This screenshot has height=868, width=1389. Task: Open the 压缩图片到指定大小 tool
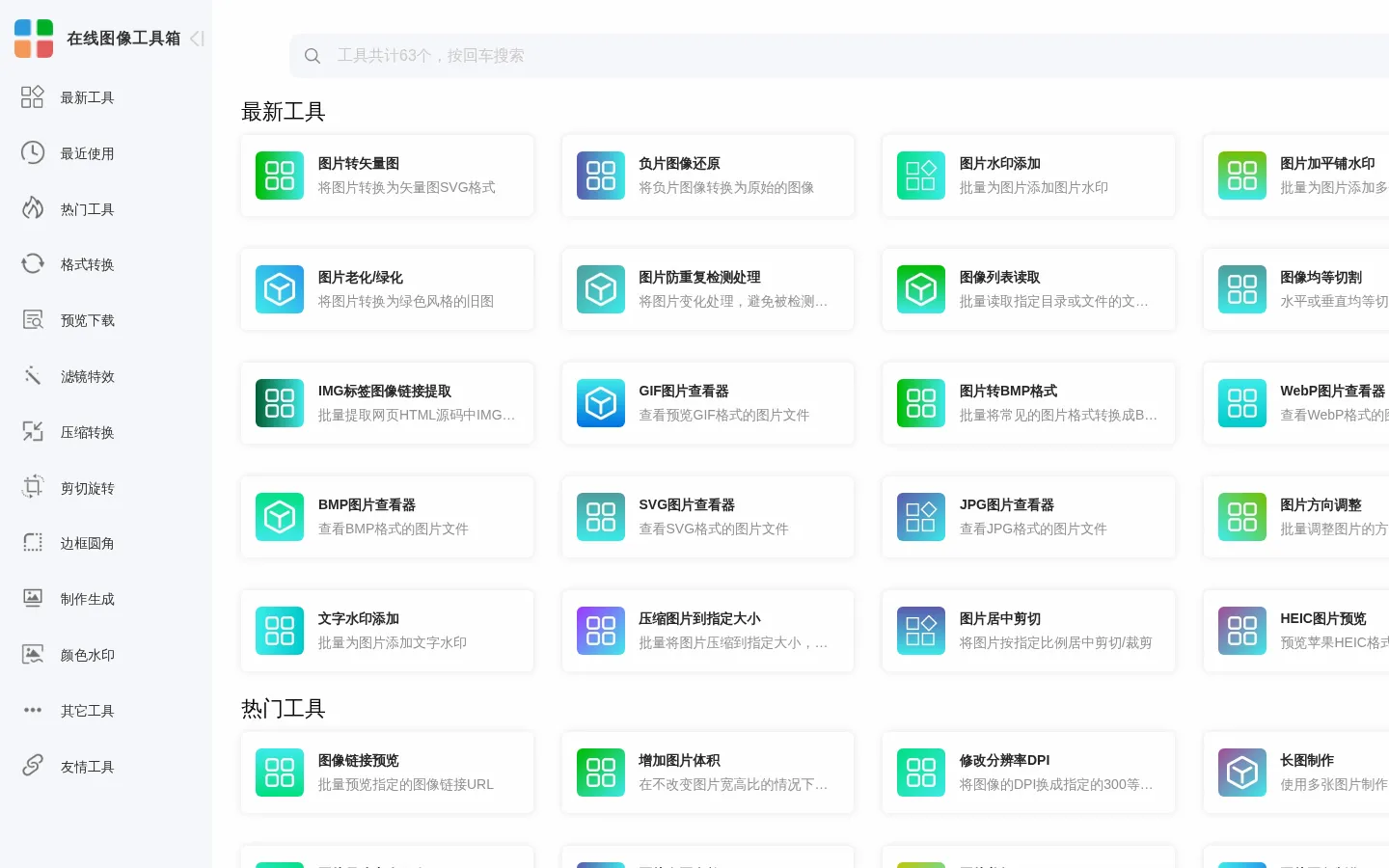[708, 631]
